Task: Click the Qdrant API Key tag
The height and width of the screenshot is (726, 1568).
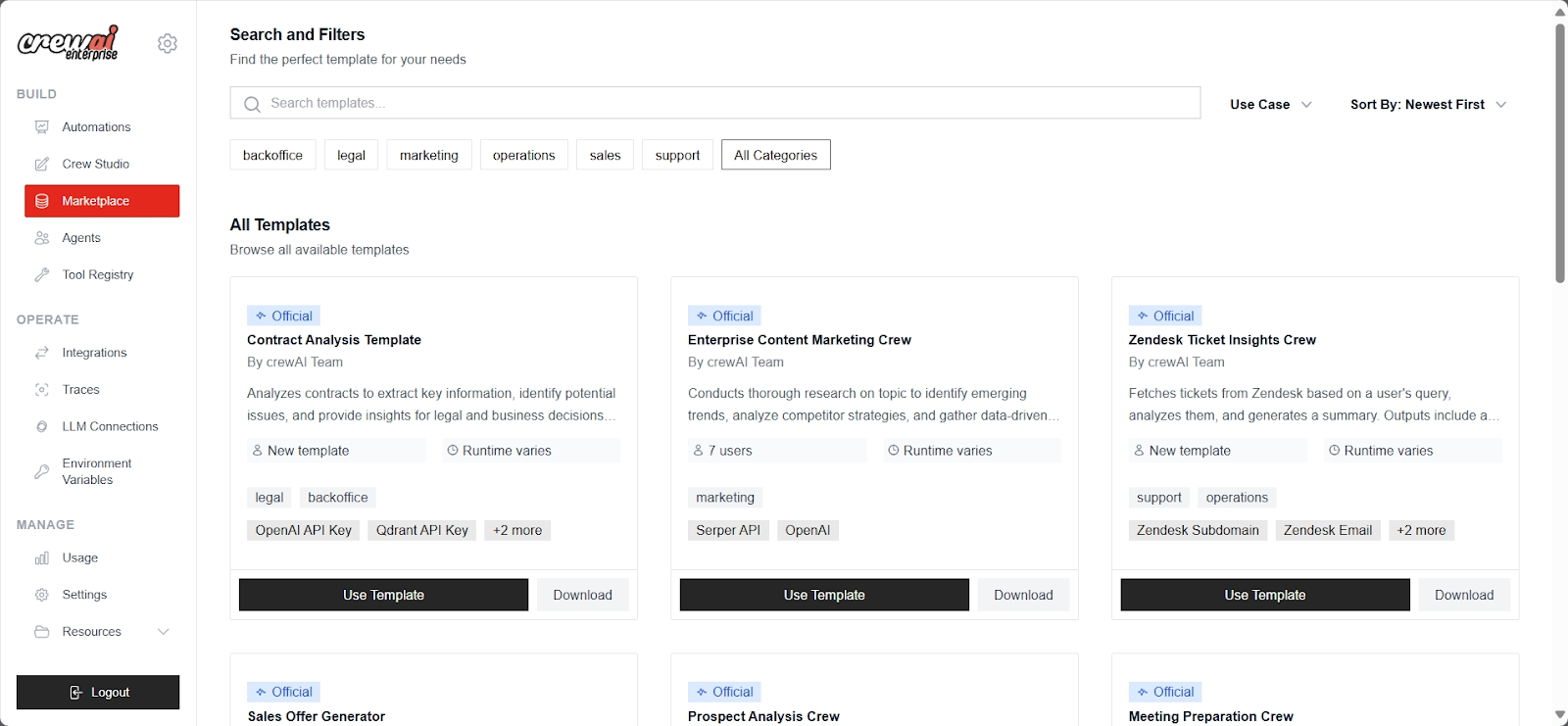Action: coord(422,530)
